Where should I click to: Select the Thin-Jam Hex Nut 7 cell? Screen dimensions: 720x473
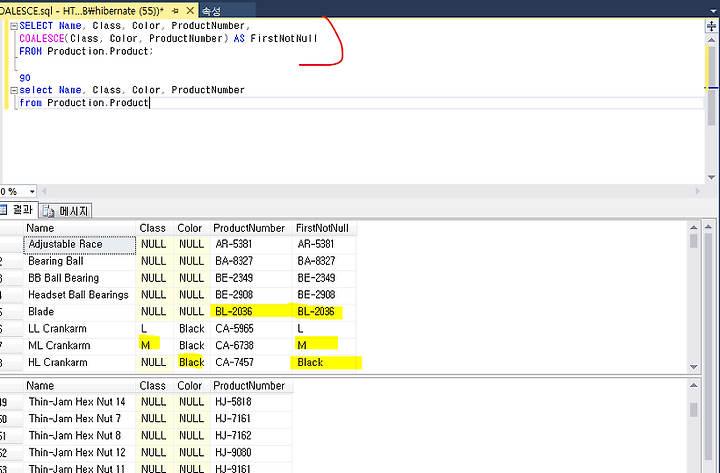(79, 419)
